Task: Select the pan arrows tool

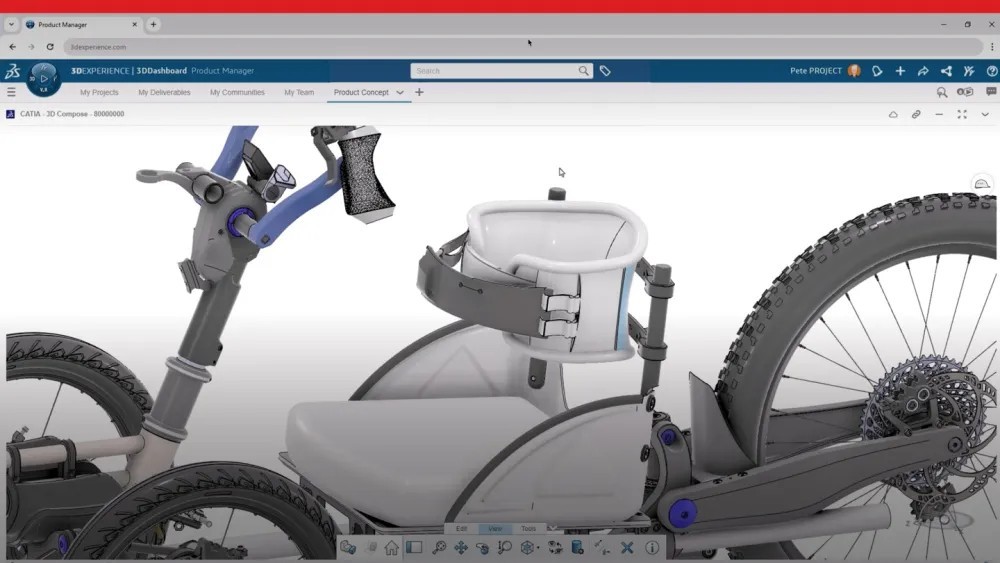Action: pos(461,548)
